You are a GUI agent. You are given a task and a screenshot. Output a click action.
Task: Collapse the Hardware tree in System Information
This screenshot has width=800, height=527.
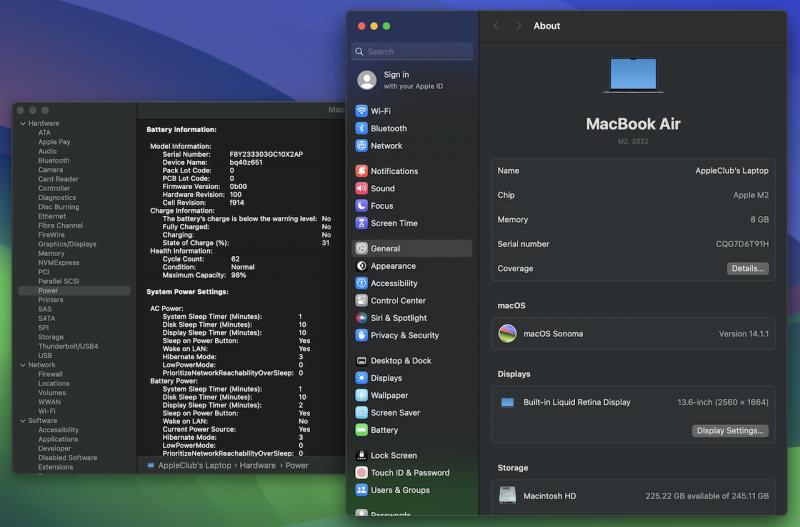(x=23, y=123)
